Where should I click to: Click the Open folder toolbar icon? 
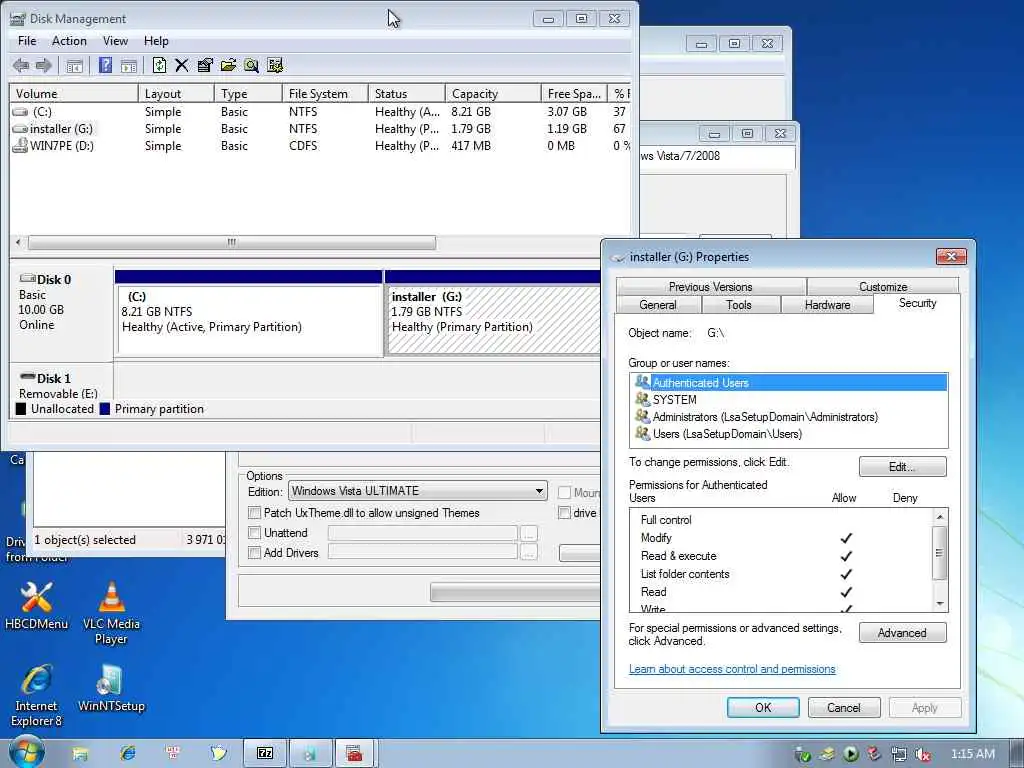(228, 65)
